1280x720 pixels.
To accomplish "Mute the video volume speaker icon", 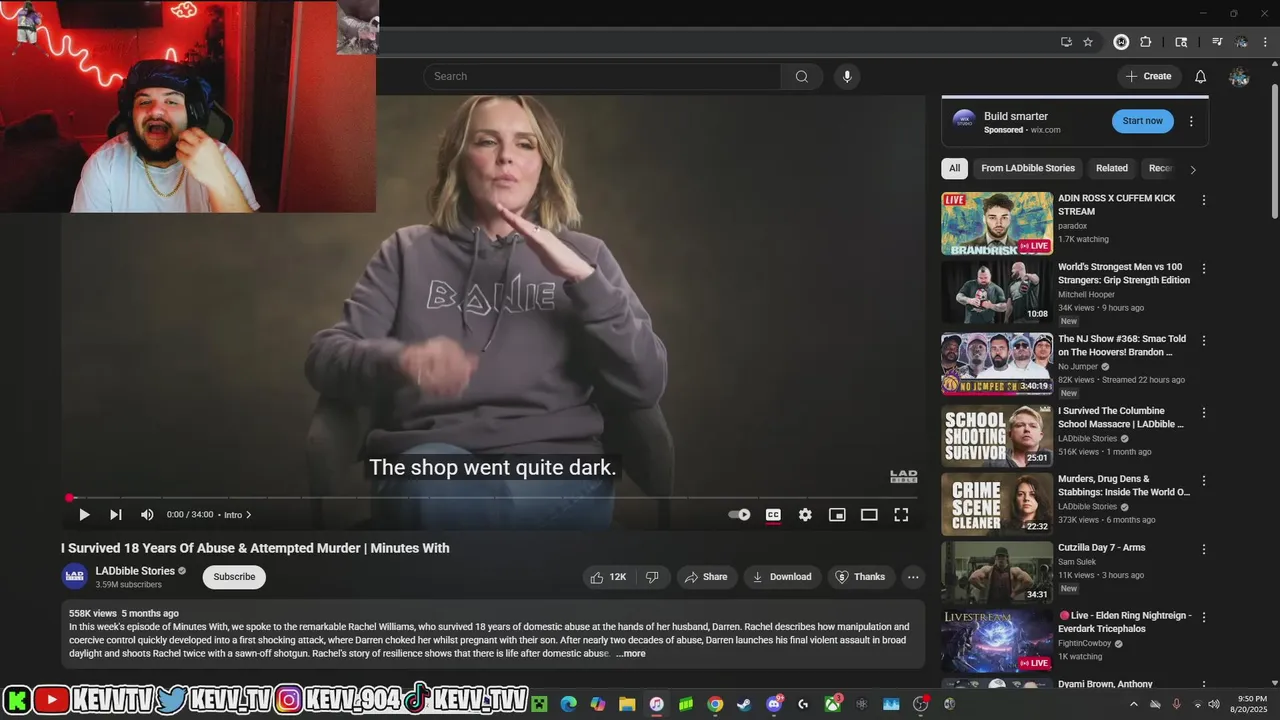I will 147,515.
